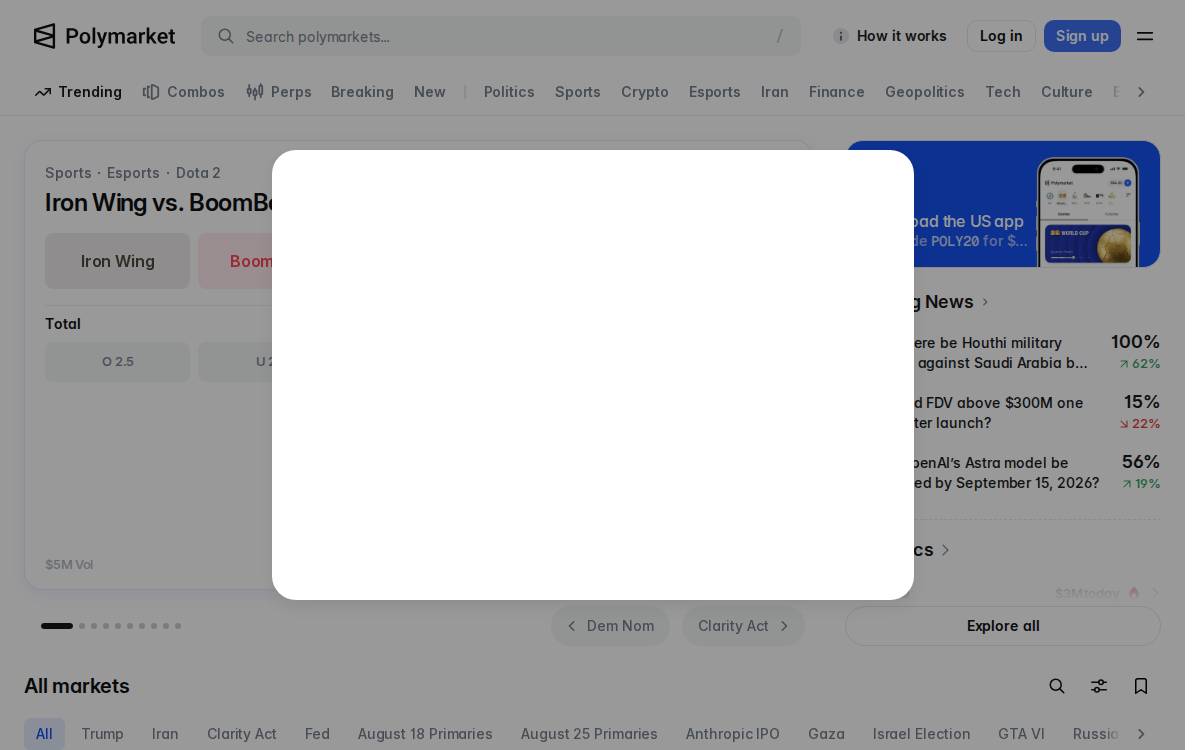Open the Finance category
Screen dimensions: 1200x750
pyautogui.click(x=837, y=92)
